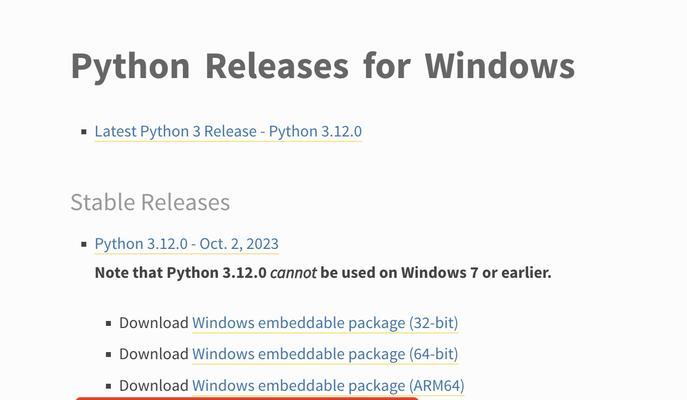The image size is (687, 400).
Task: Click 'Download' text before the 64-bit link
Action: (154, 354)
